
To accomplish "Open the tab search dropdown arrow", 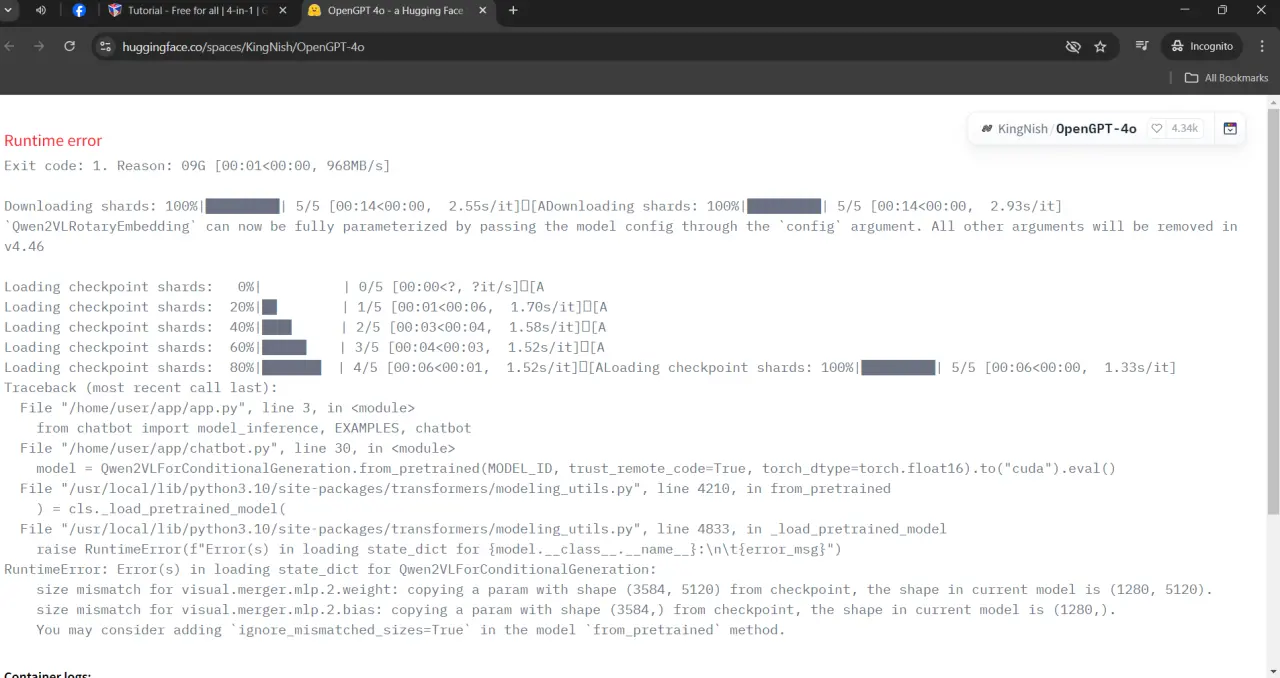I will (10, 10).
